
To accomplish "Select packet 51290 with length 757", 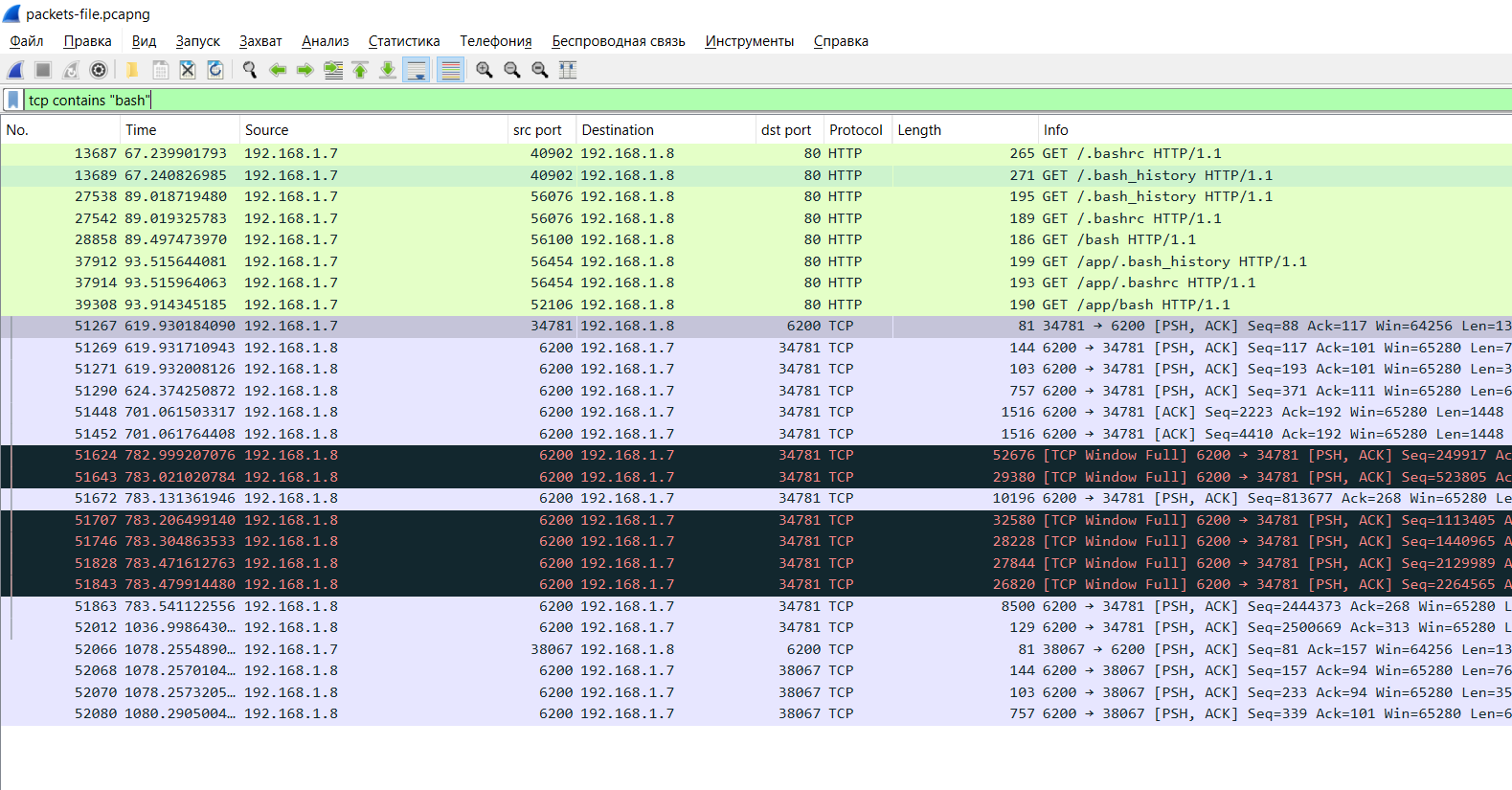I will [756, 391].
